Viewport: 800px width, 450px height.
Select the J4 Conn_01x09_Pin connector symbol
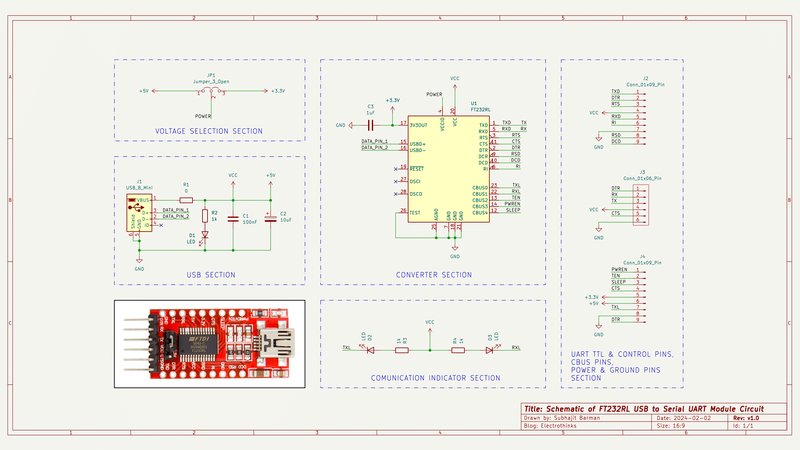click(x=640, y=294)
